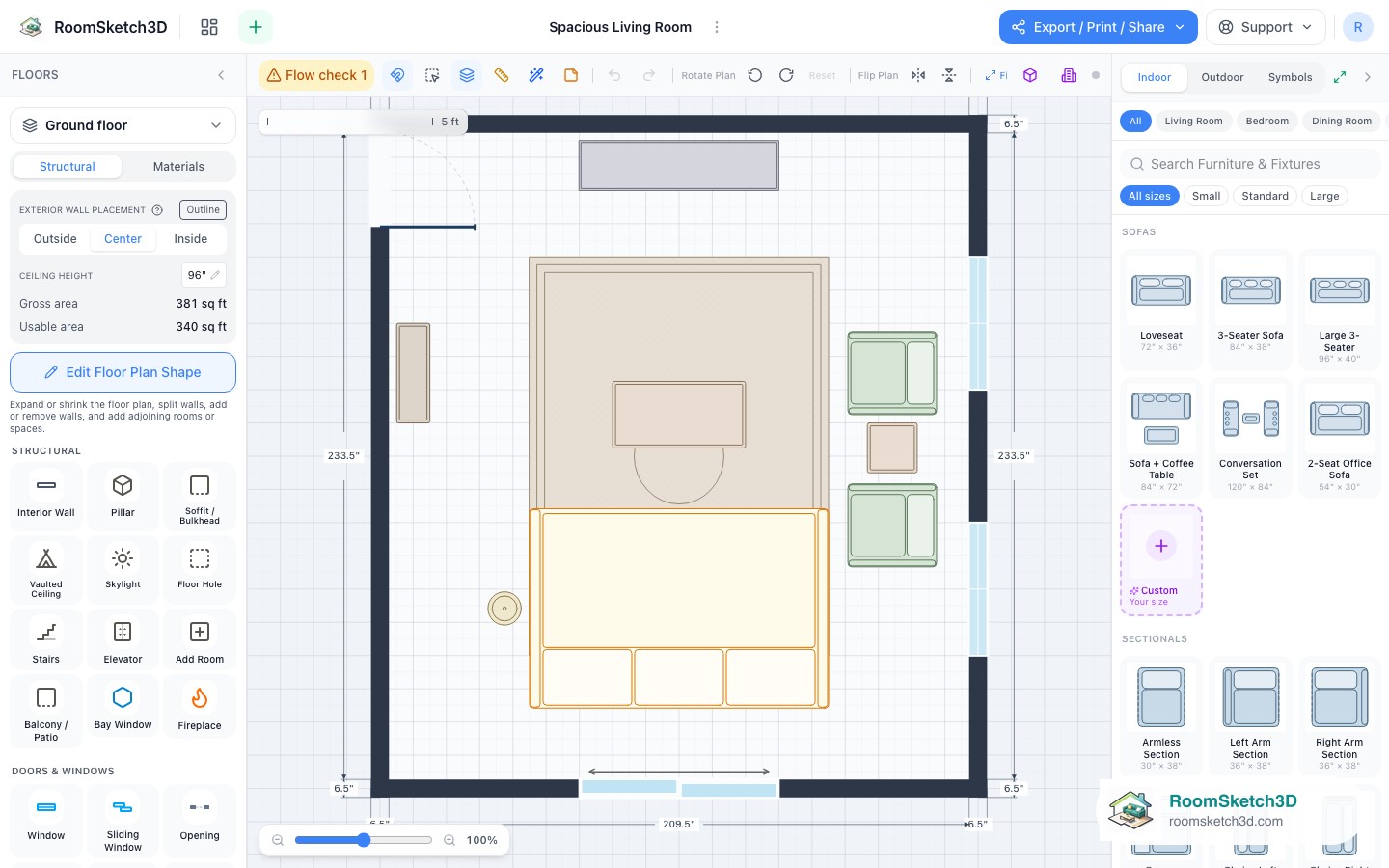Collapse the Floors sidebar panel
The width and height of the screenshot is (1389, 868).
221,75
